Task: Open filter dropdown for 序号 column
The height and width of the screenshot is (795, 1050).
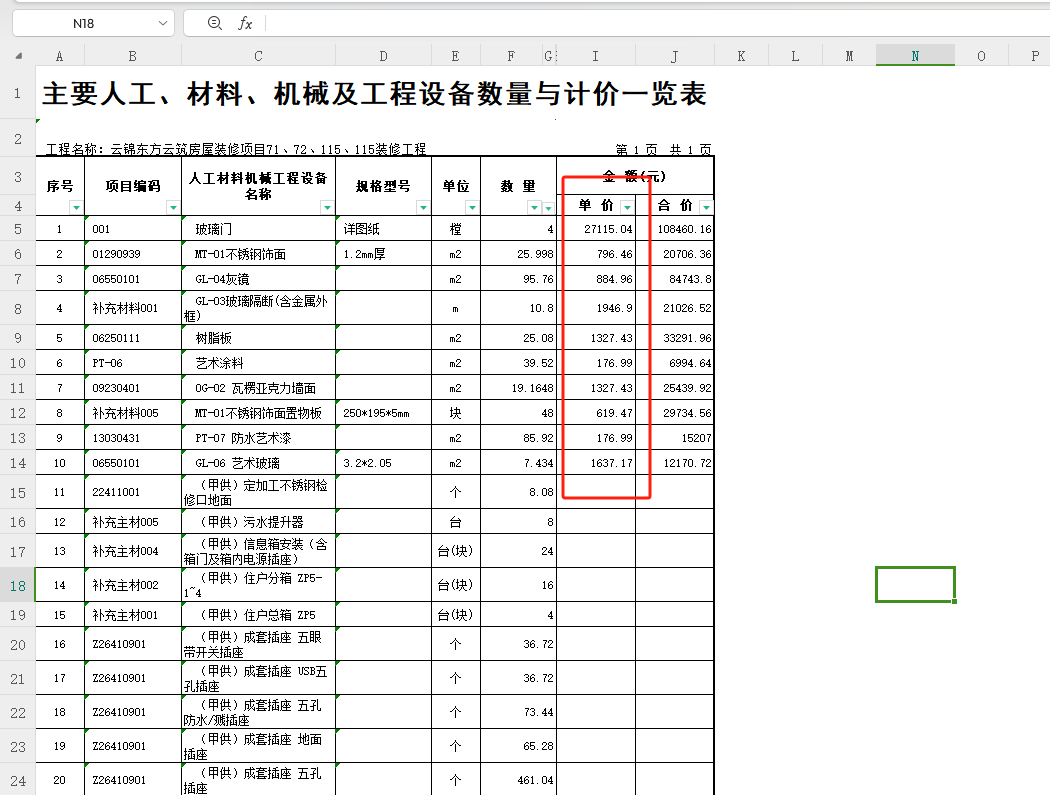Action: 76,208
